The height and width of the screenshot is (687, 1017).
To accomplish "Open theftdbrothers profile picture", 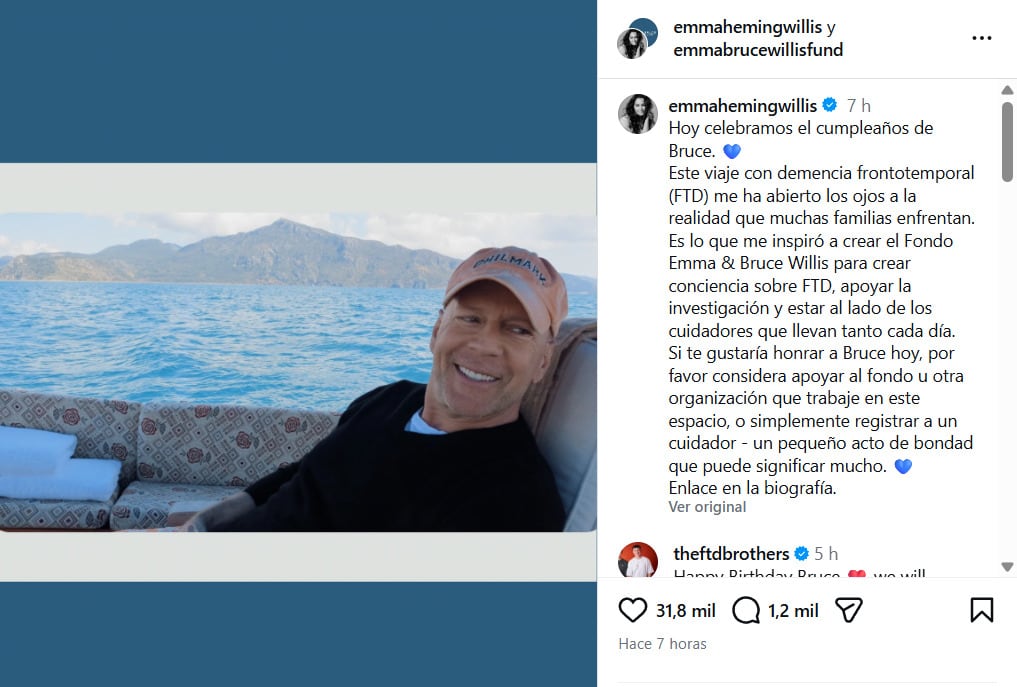I will [637, 558].
